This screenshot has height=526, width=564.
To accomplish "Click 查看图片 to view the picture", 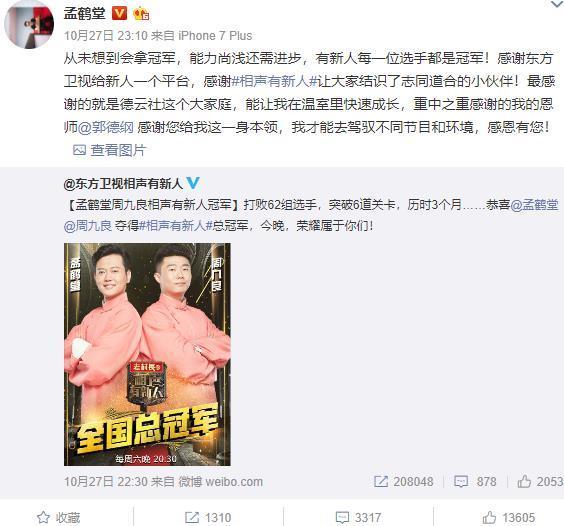I will pos(110,150).
